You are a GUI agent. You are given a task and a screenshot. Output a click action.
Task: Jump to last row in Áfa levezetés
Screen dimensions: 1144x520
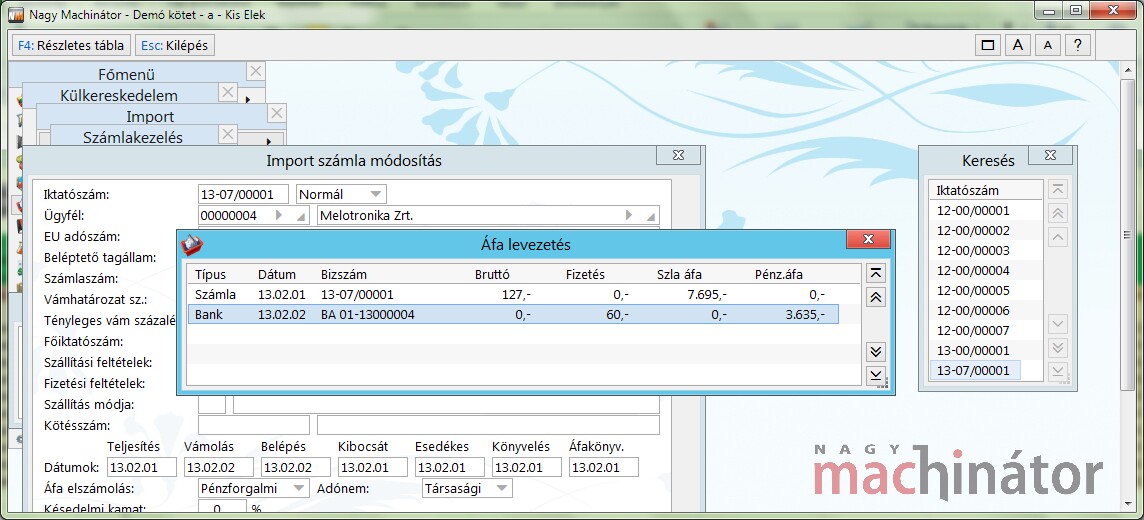click(876, 376)
